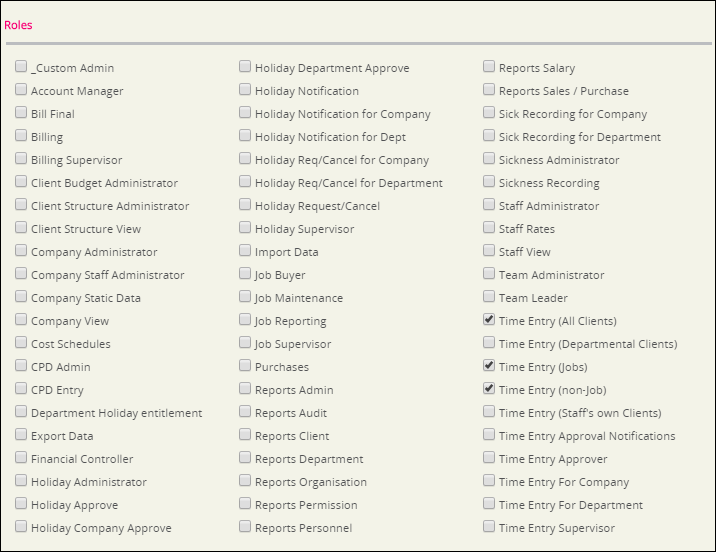Enable the CPD Admin role

pos(21,367)
